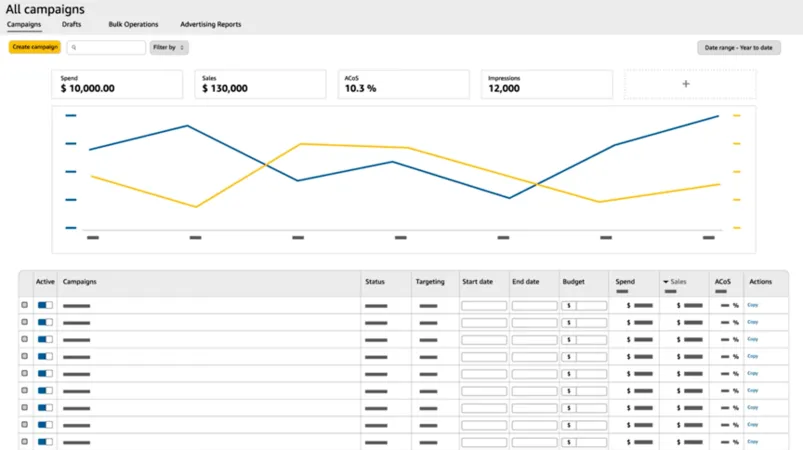Click the Create campaign button
803x450 pixels.
click(x=35, y=47)
